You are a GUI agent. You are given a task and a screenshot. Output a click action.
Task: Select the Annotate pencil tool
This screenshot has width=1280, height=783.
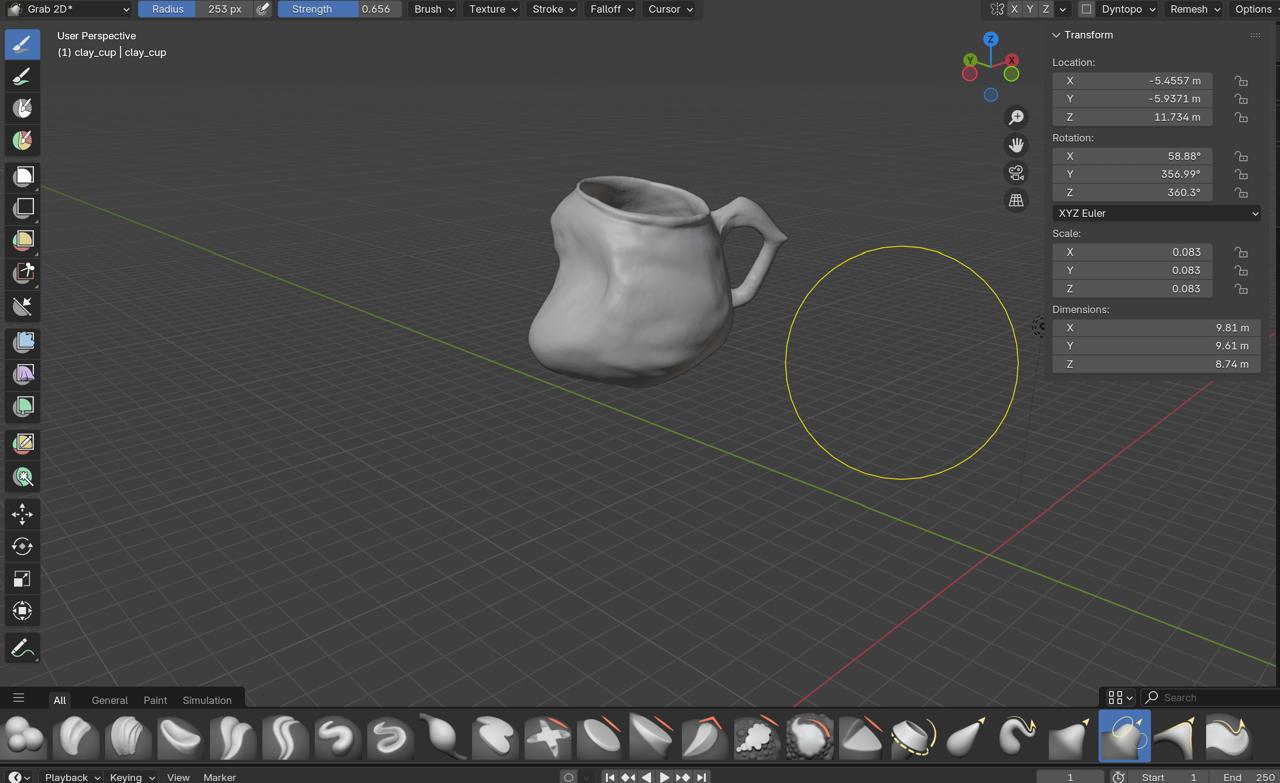click(22, 649)
